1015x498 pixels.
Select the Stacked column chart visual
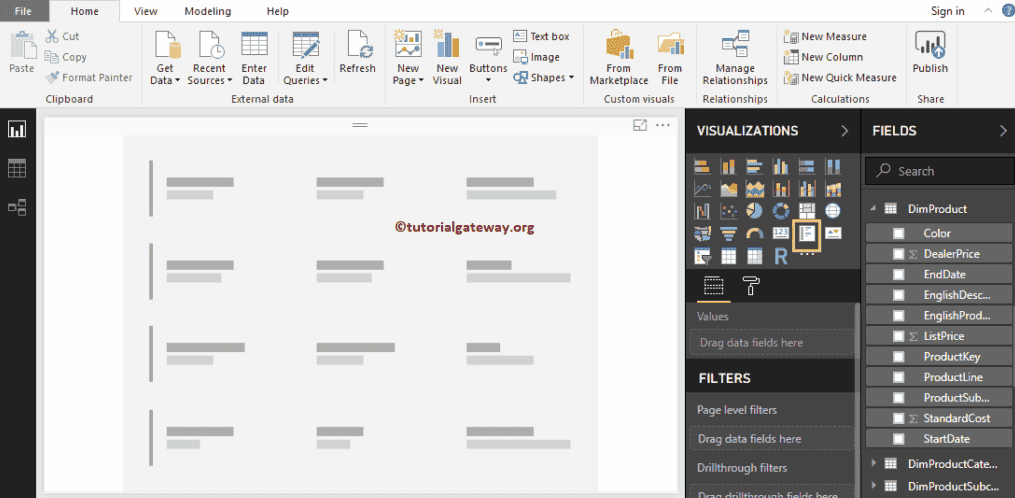click(729, 167)
